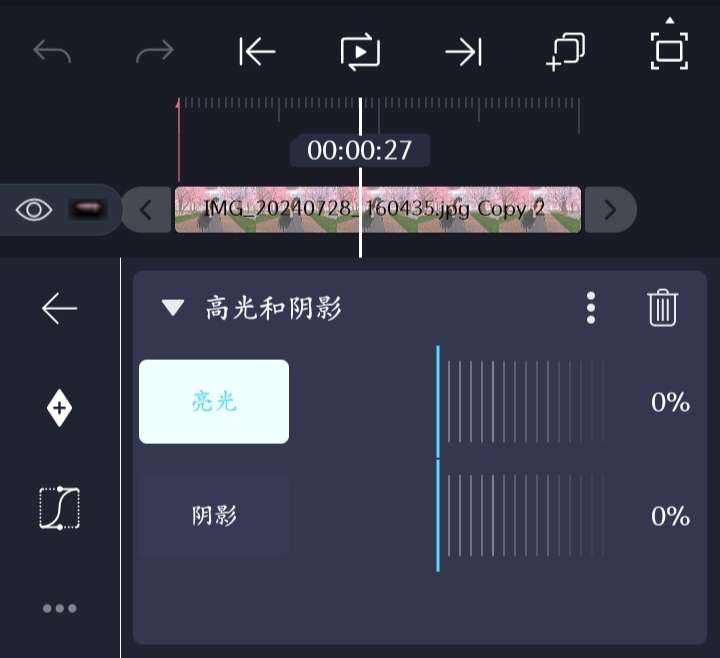The width and height of the screenshot is (720, 658).
Task: Open the easing curve graph editor
Action: click(x=60, y=508)
